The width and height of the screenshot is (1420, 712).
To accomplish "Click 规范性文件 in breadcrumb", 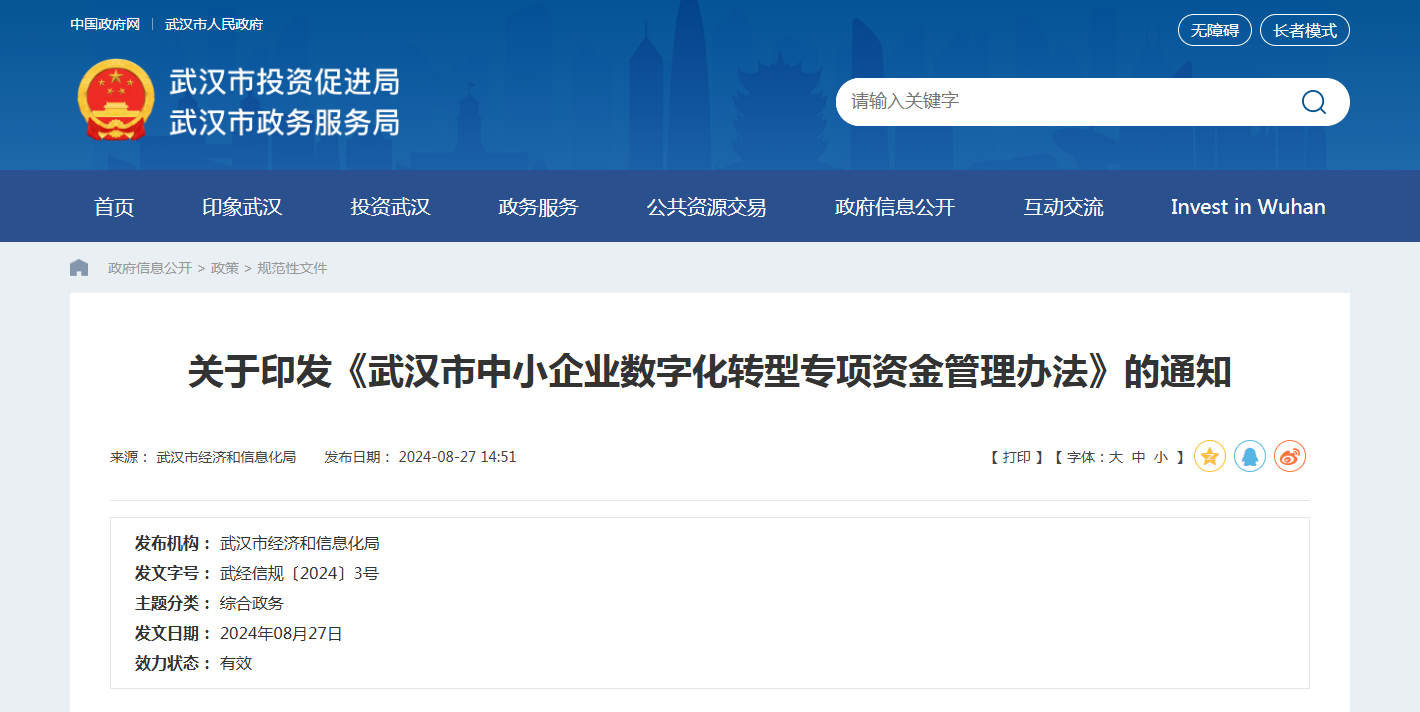I will [292, 268].
